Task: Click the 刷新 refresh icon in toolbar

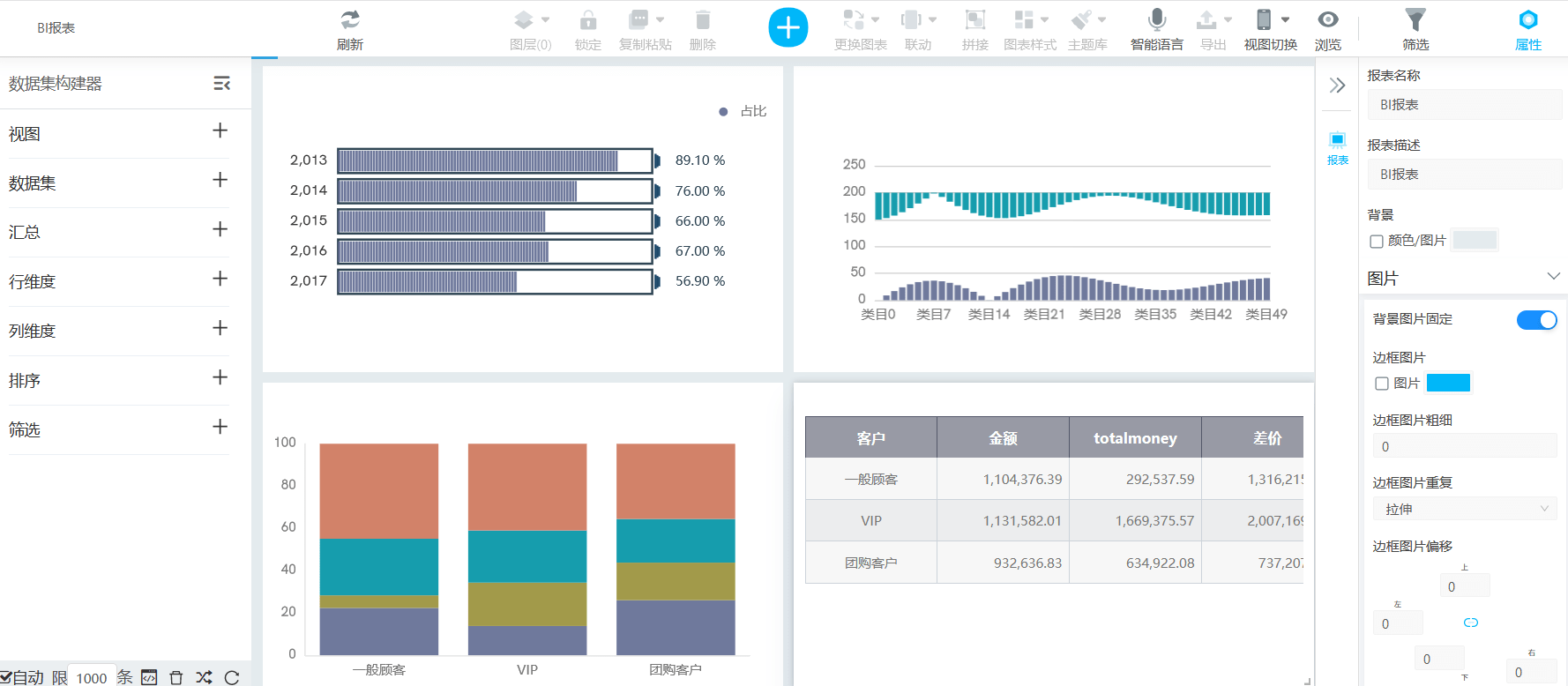Action: [x=350, y=20]
